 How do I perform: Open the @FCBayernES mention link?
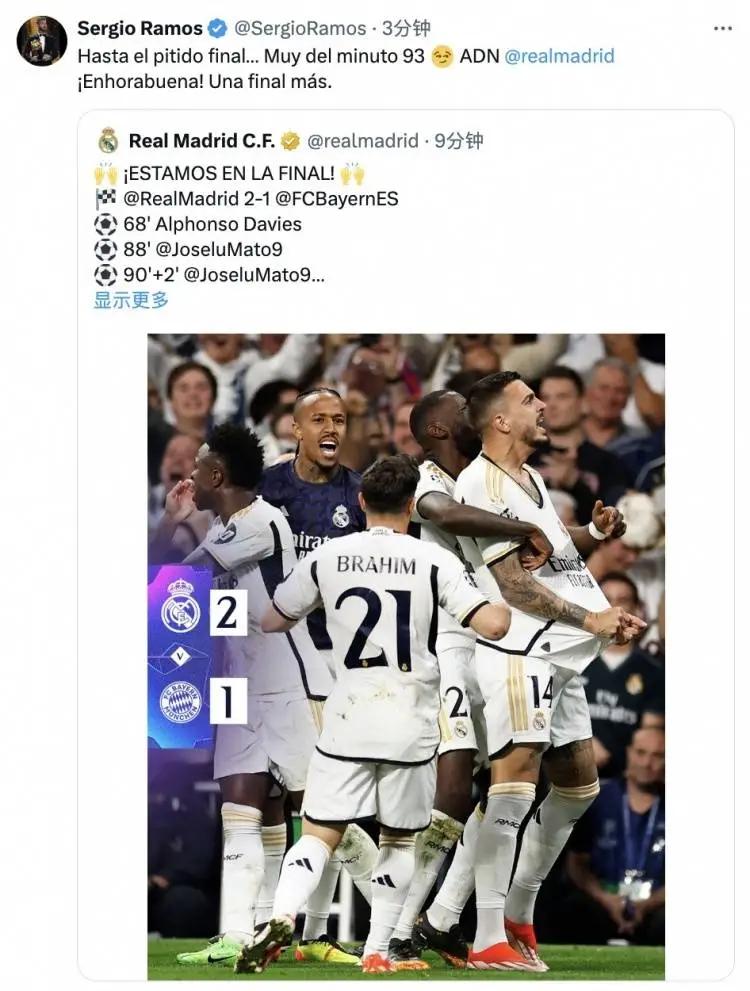click(337, 199)
